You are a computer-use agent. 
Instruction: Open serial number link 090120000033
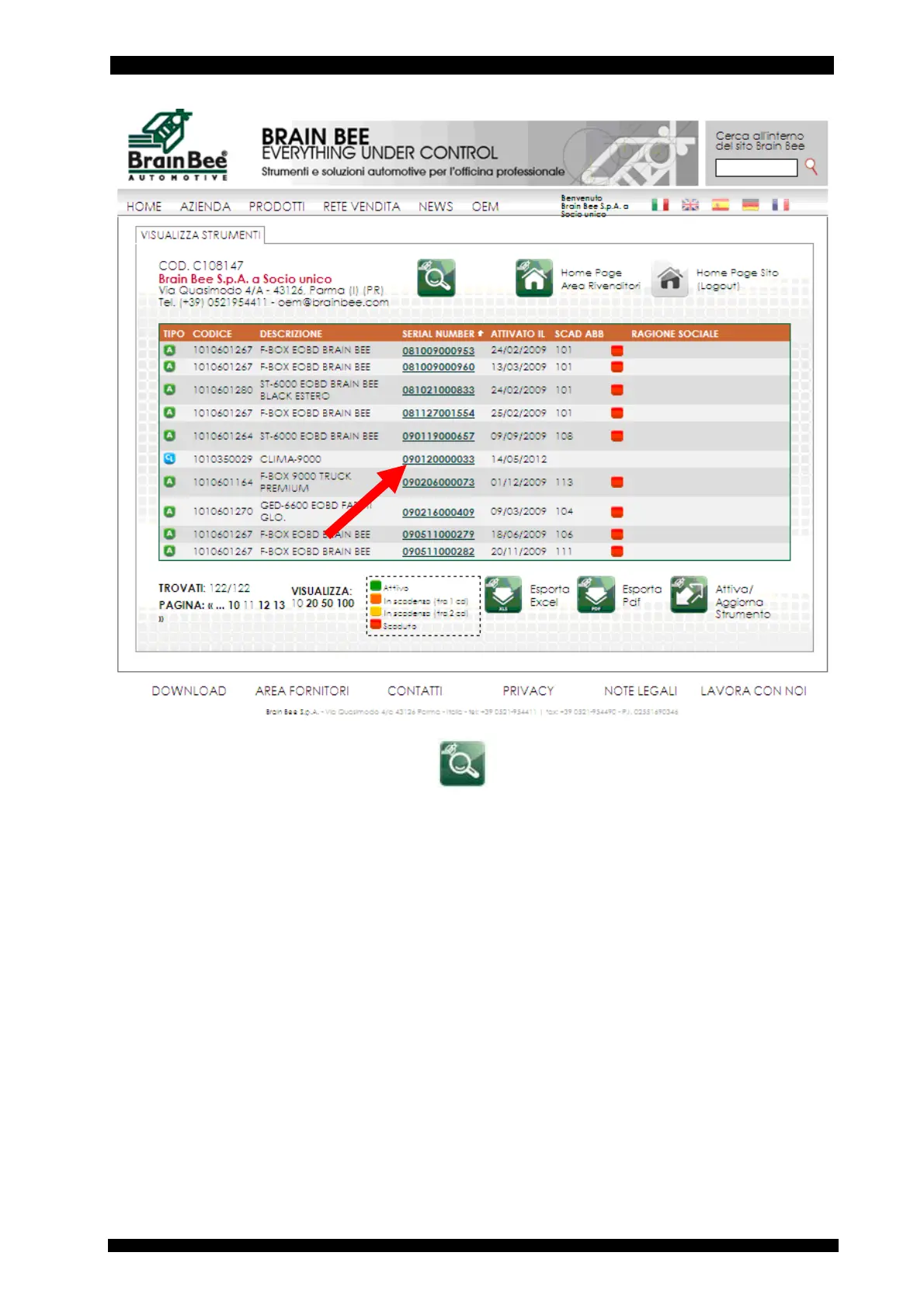pos(438,459)
